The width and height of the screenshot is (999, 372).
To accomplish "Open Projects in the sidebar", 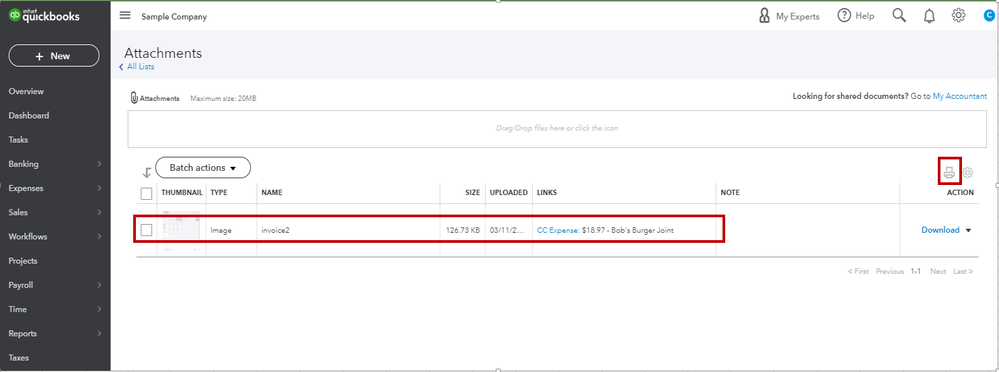I will [x=23, y=261].
